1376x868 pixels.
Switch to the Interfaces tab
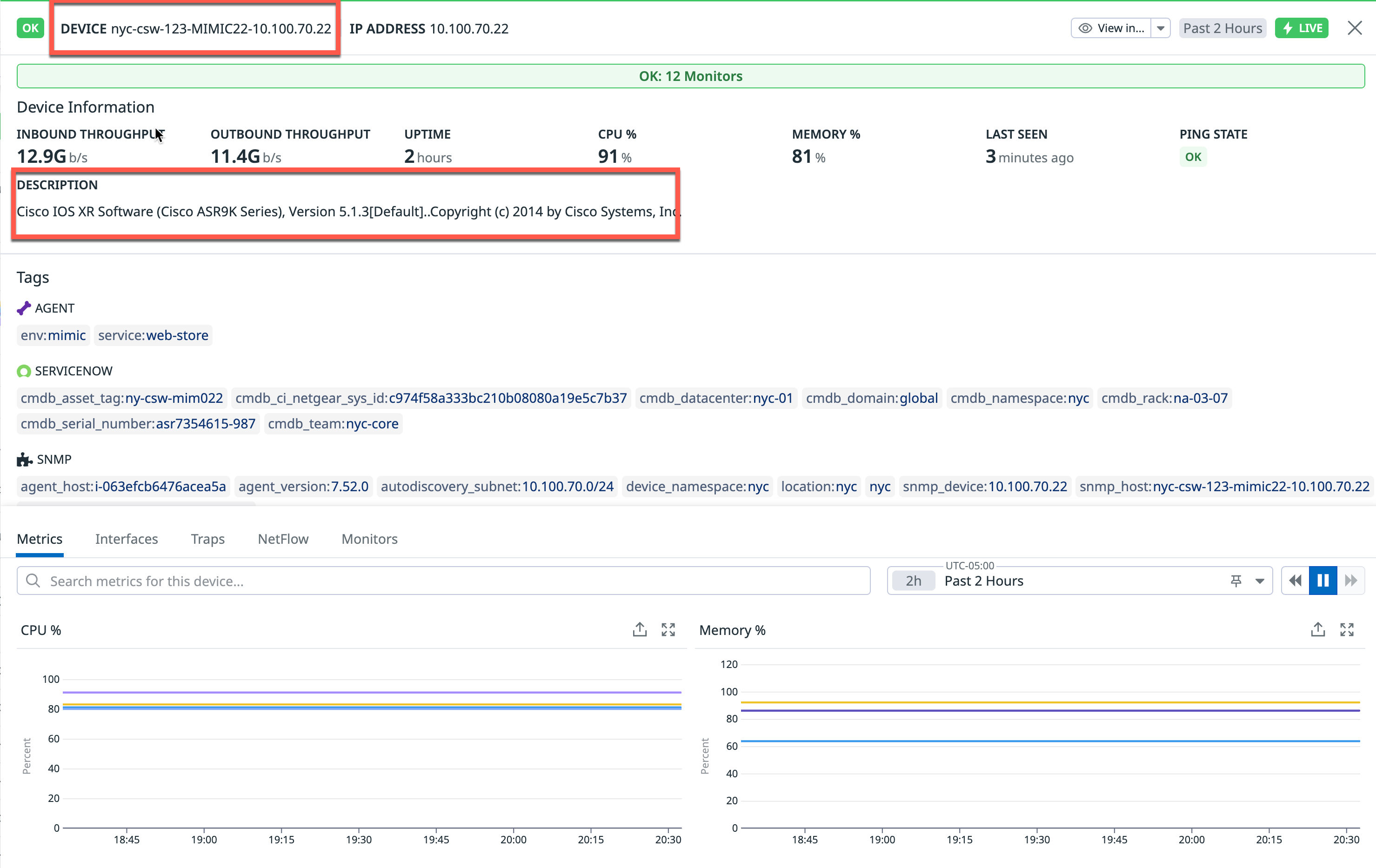[126, 539]
